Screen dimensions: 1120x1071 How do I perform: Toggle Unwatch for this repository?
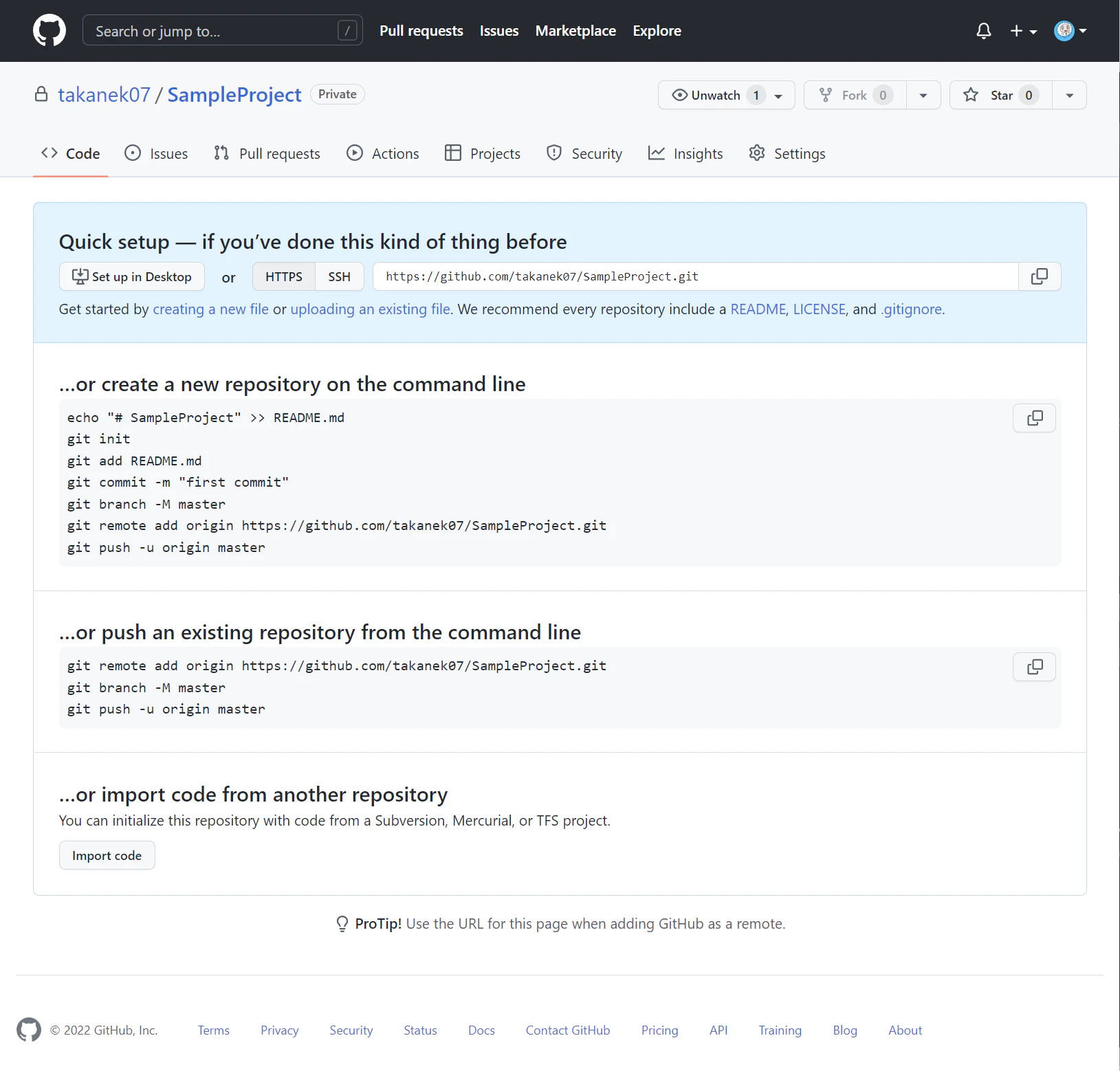[x=727, y=95]
